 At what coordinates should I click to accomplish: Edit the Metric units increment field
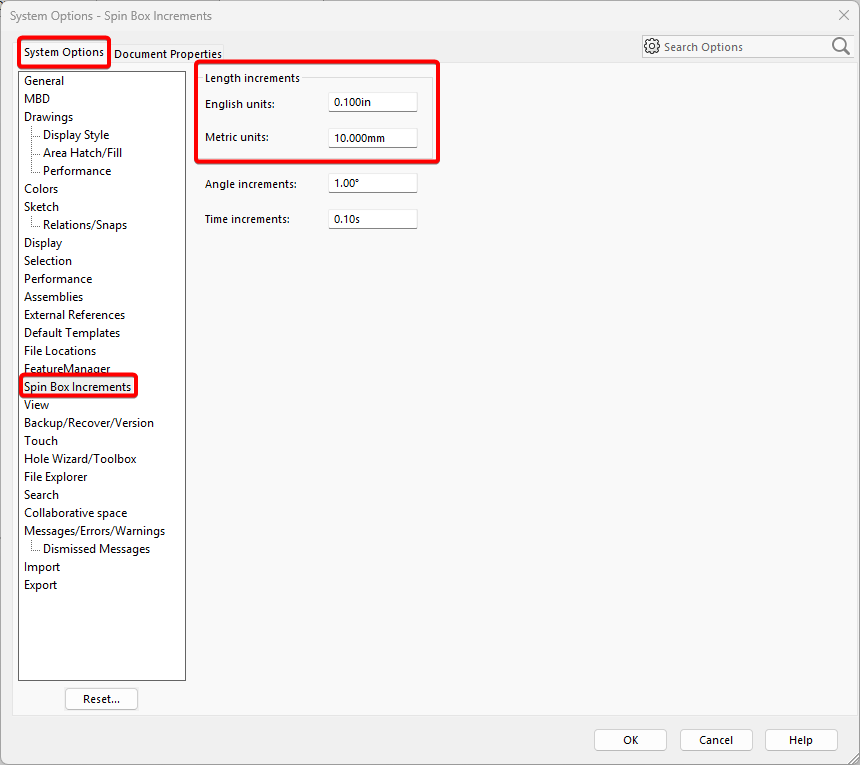coord(372,138)
